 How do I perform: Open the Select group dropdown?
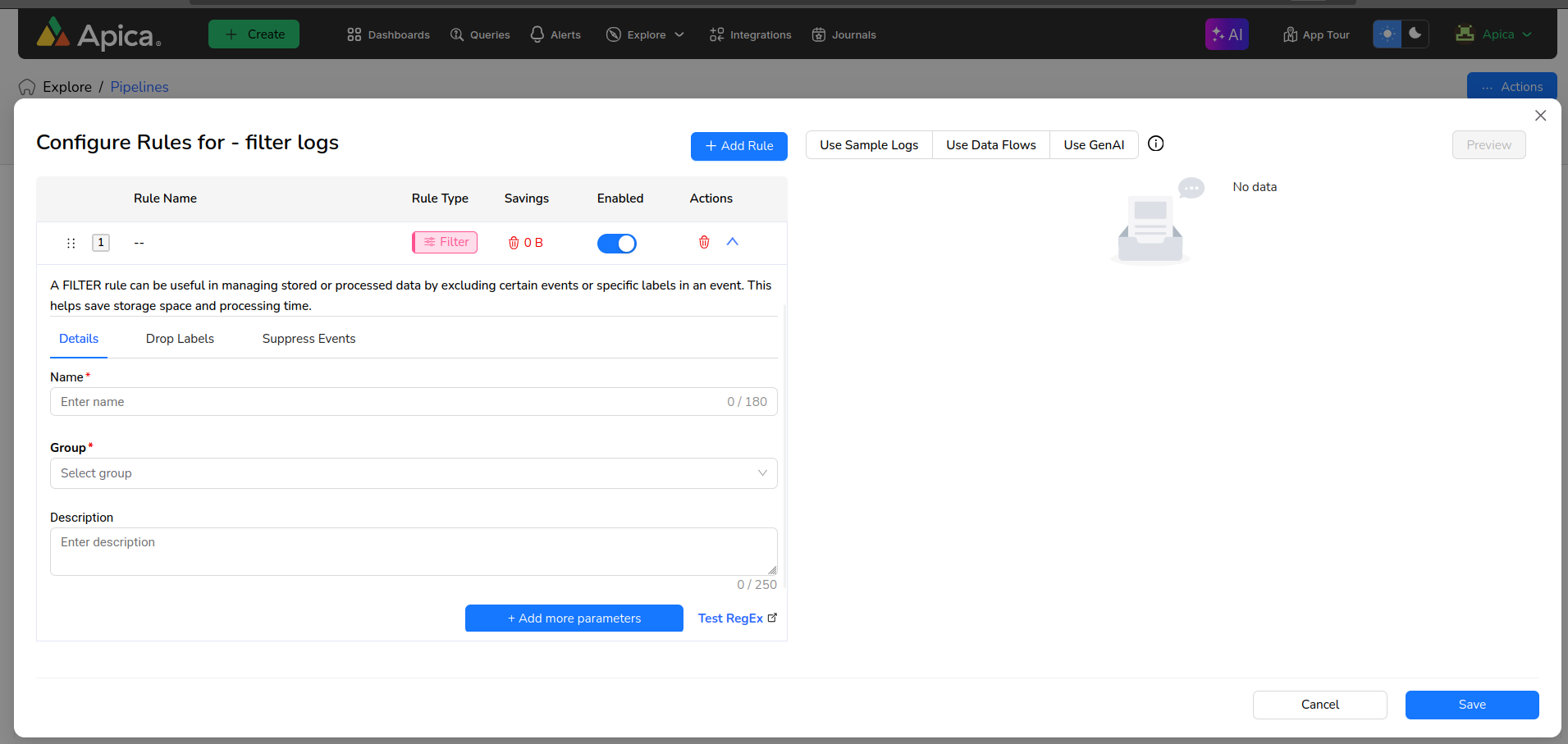click(413, 473)
